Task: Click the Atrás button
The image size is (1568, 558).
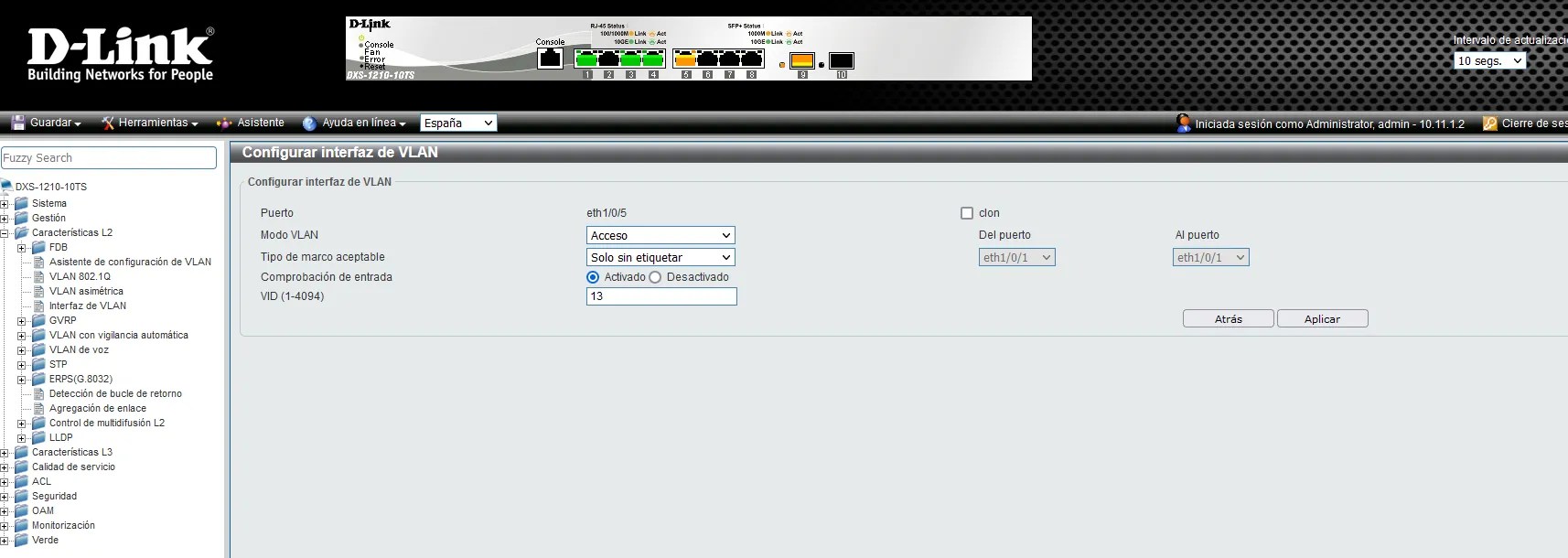Action: pos(1228,318)
